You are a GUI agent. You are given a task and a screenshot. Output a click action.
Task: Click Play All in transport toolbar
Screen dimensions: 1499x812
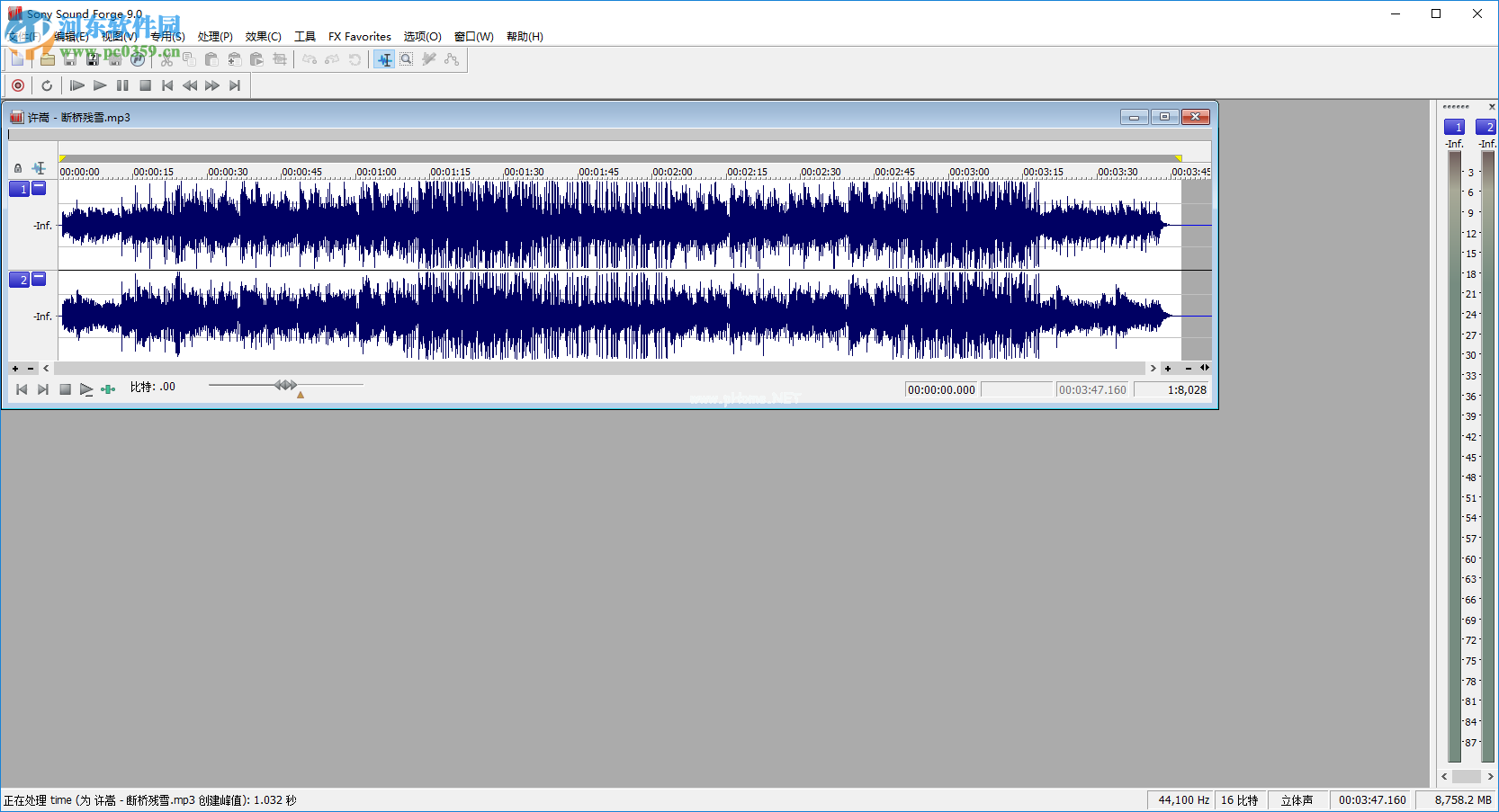[x=77, y=85]
